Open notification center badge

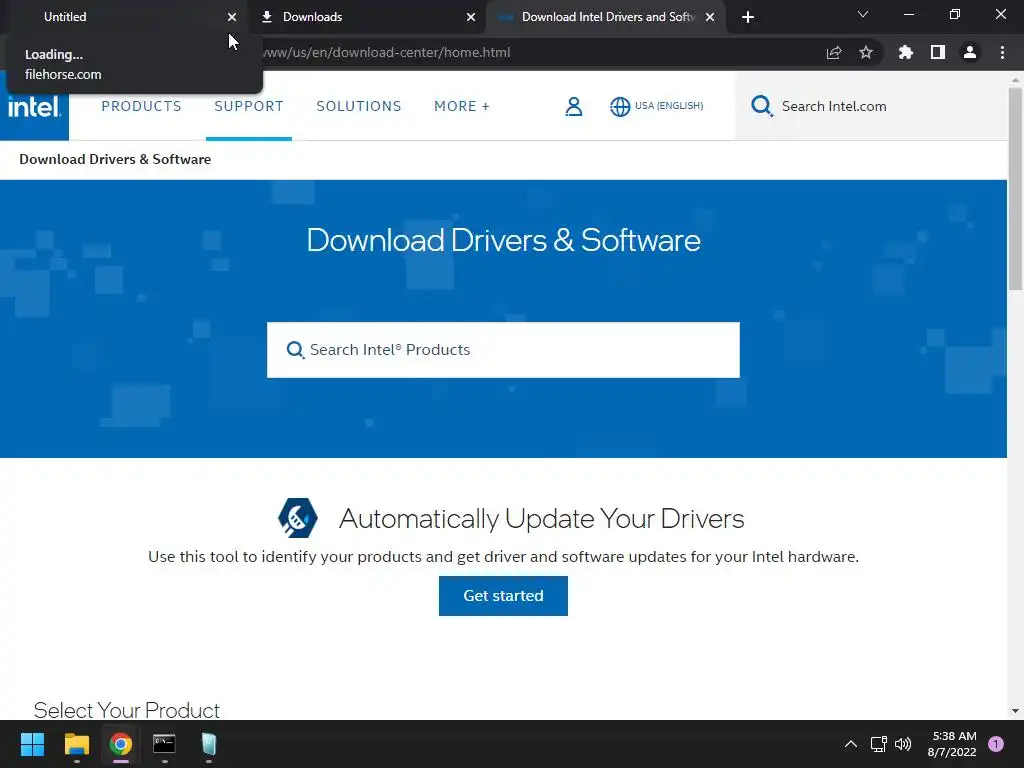996,744
